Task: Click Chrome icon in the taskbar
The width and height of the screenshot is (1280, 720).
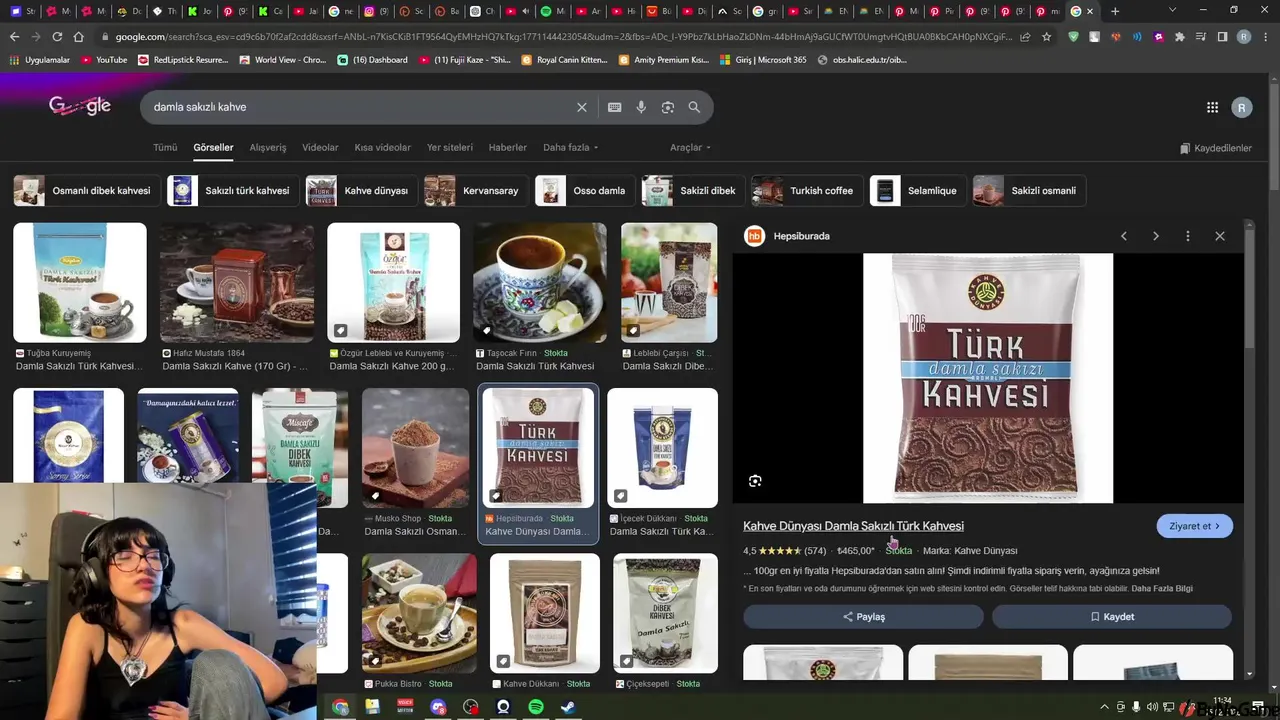Action: (x=340, y=707)
